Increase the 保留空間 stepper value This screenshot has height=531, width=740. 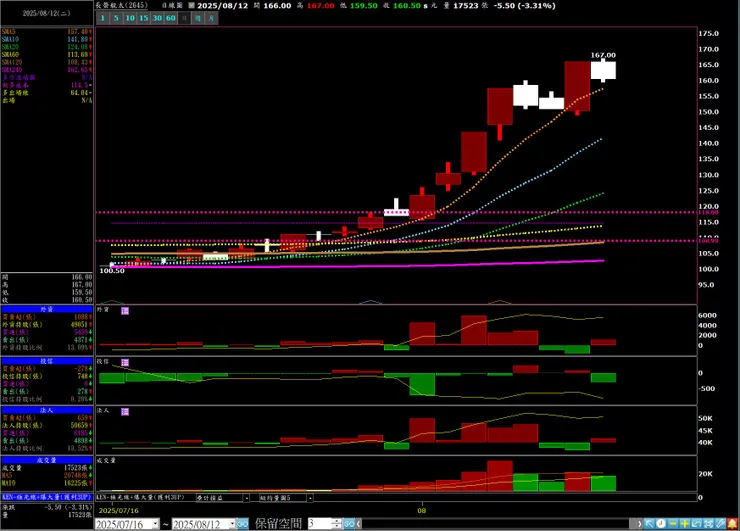coord(336,522)
